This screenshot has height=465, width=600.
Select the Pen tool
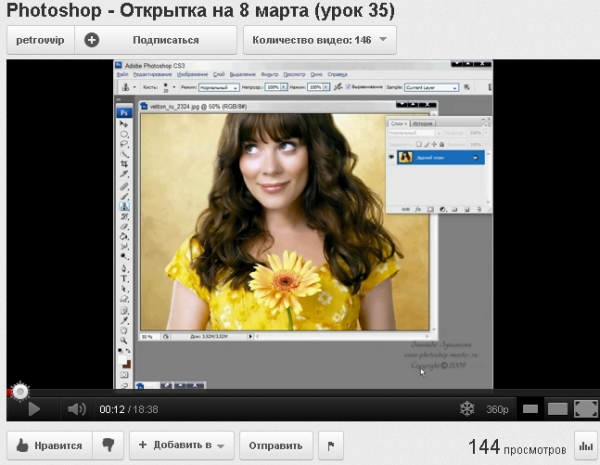click(x=124, y=268)
